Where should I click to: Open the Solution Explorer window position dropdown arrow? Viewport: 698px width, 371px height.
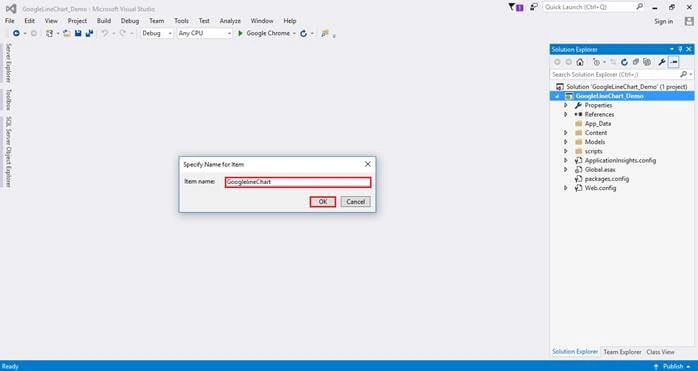672,49
